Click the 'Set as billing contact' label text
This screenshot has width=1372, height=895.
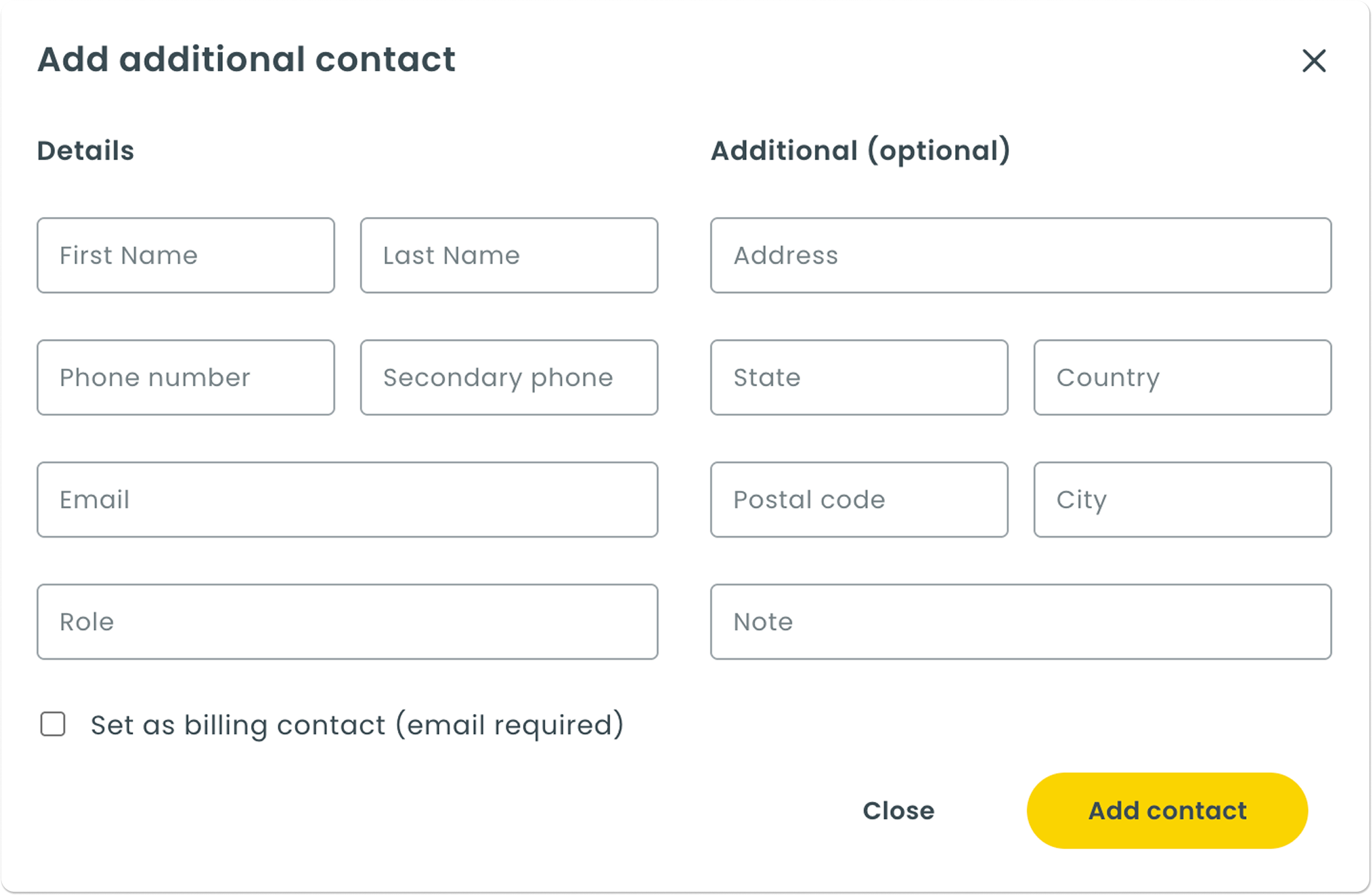pyautogui.click(x=357, y=725)
